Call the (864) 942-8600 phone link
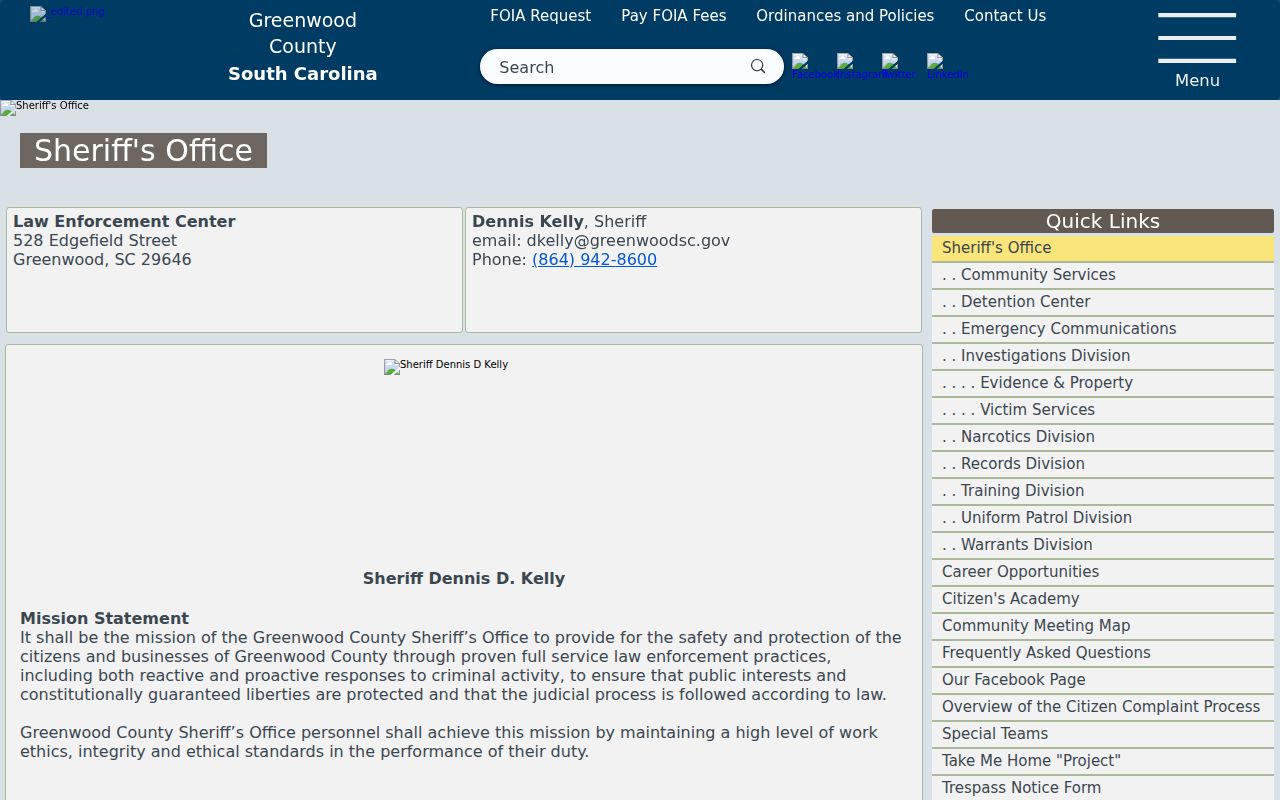This screenshot has width=1280, height=800. coord(594,260)
